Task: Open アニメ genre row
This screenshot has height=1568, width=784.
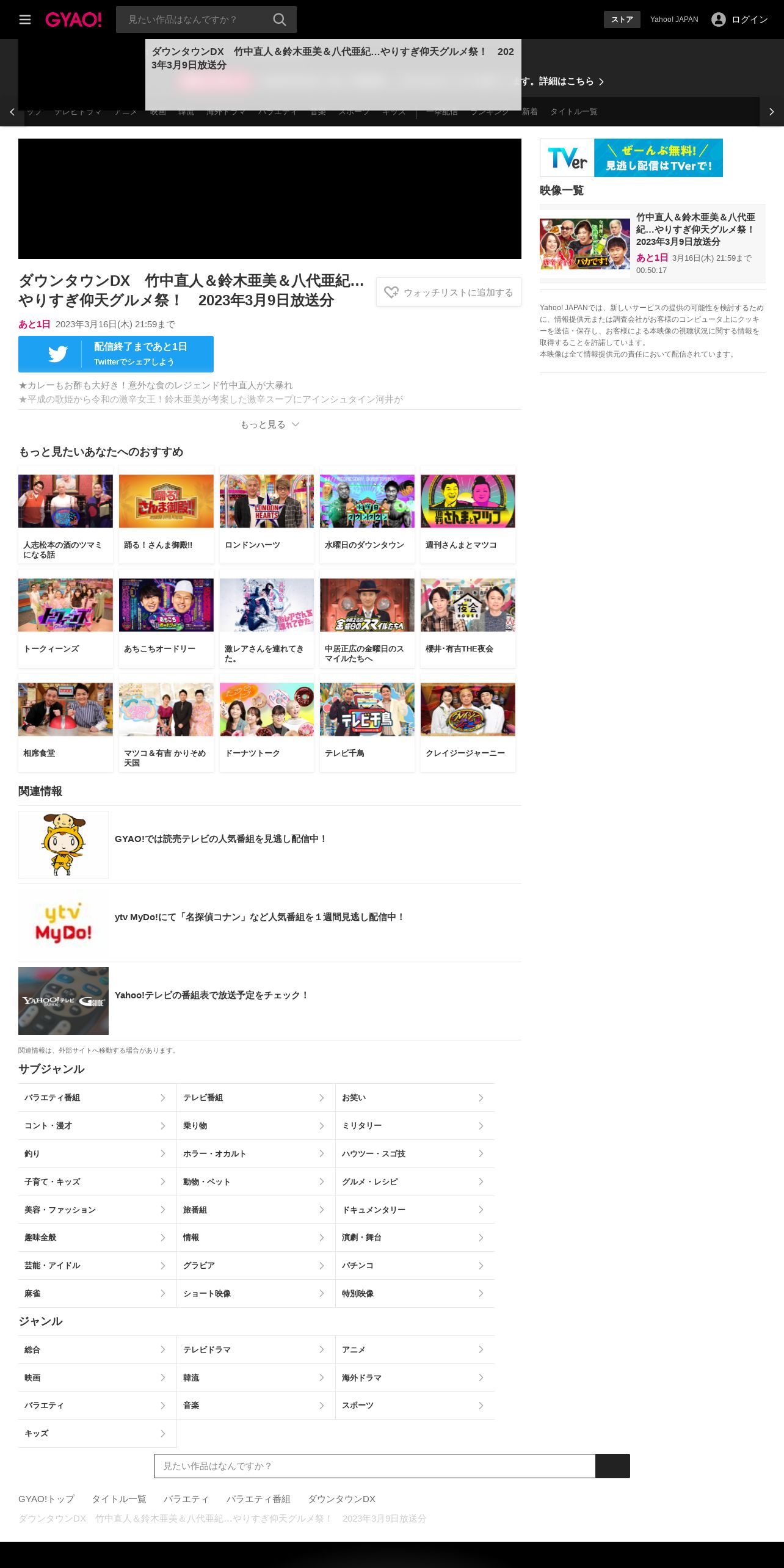Action: tap(415, 1349)
